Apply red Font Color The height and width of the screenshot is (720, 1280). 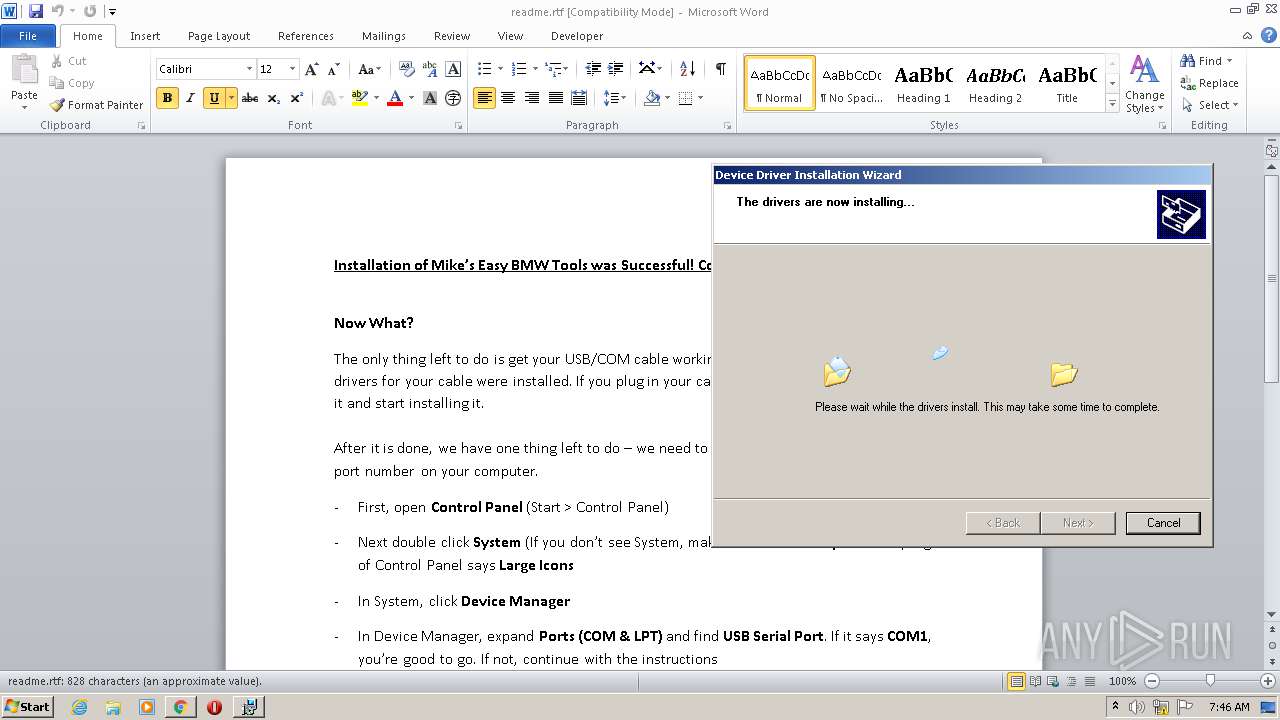click(x=395, y=98)
